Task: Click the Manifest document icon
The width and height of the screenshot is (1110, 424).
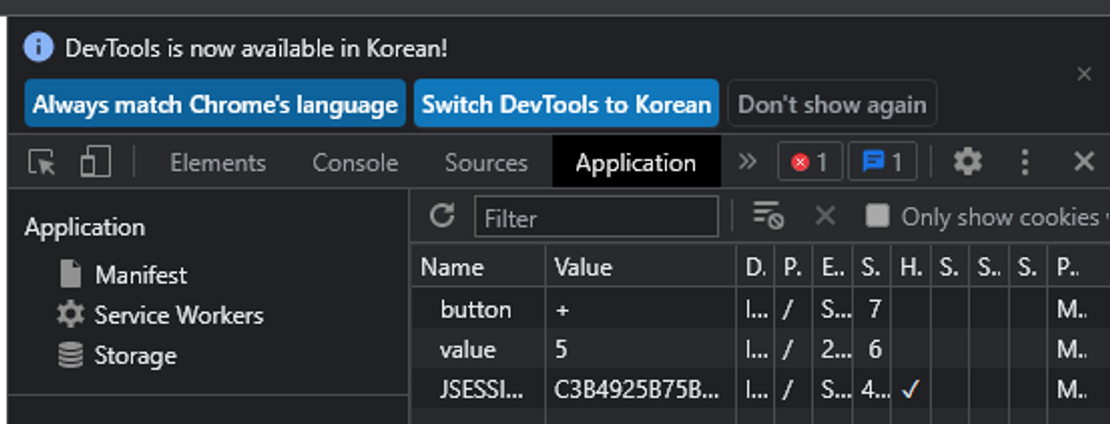Action: tap(70, 274)
